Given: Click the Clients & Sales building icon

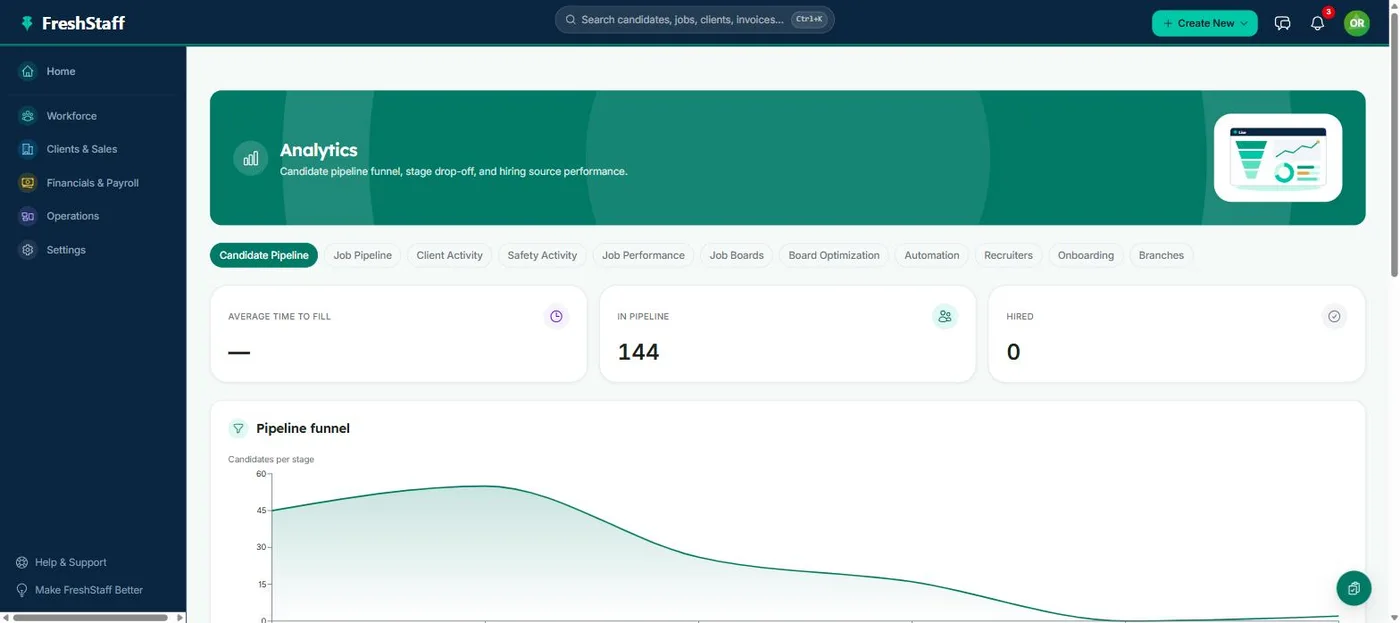Looking at the screenshot, I should pyautogui.click(x=28, y=149).
